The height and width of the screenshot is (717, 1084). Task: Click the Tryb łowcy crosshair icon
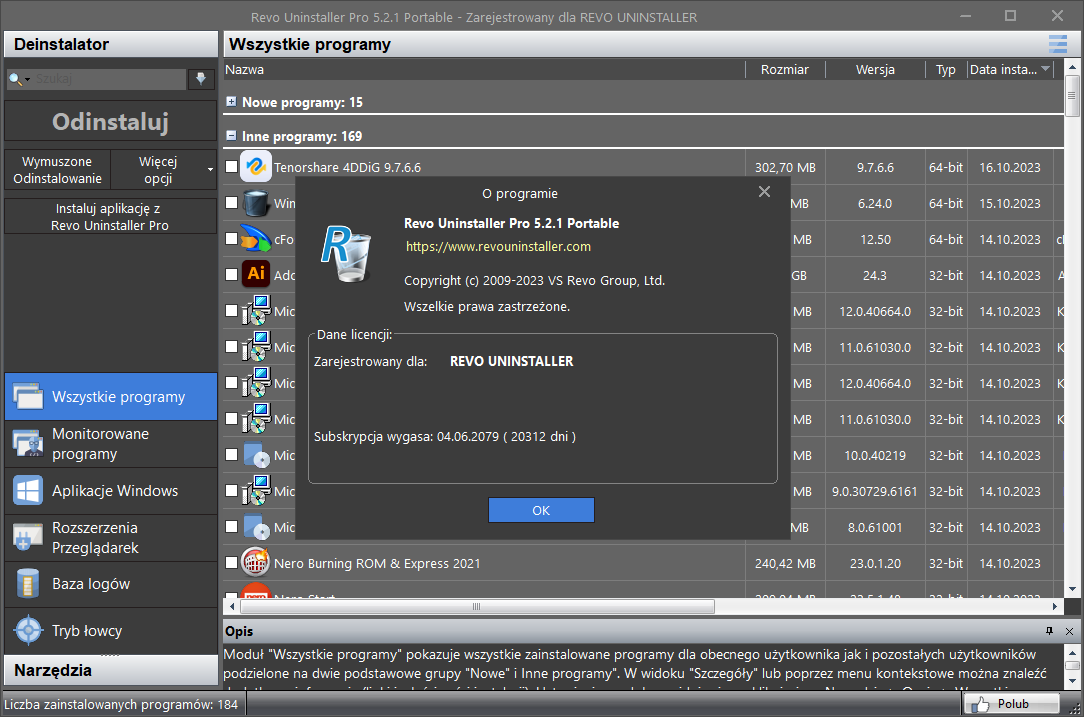[28, 631]
